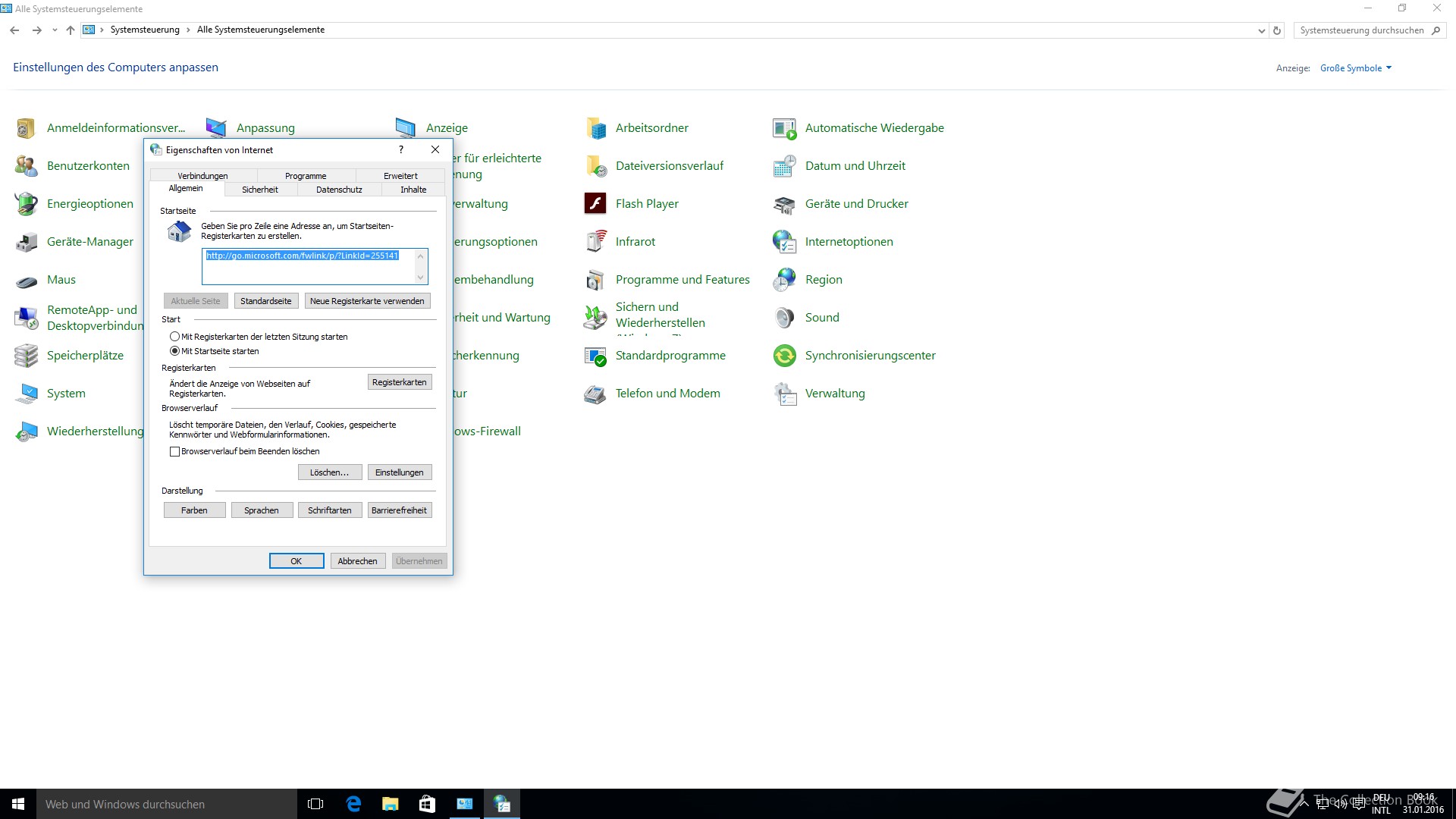Open recent locations dropdown next to forward arrow
Screen dimensions: 1456x819
point(55,30)
